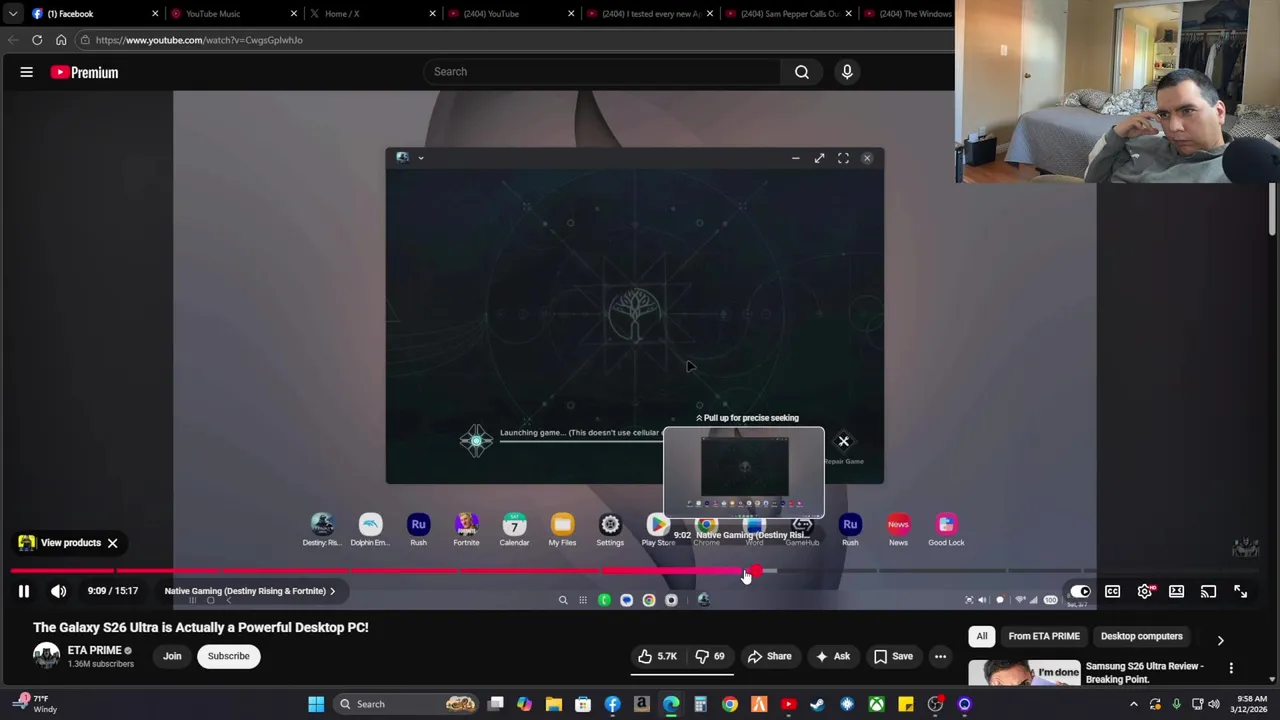The height and width of the screenshot is (720, 1280).
Task: Enter fullscreen mode in the player
Action: click(1241, 591)
